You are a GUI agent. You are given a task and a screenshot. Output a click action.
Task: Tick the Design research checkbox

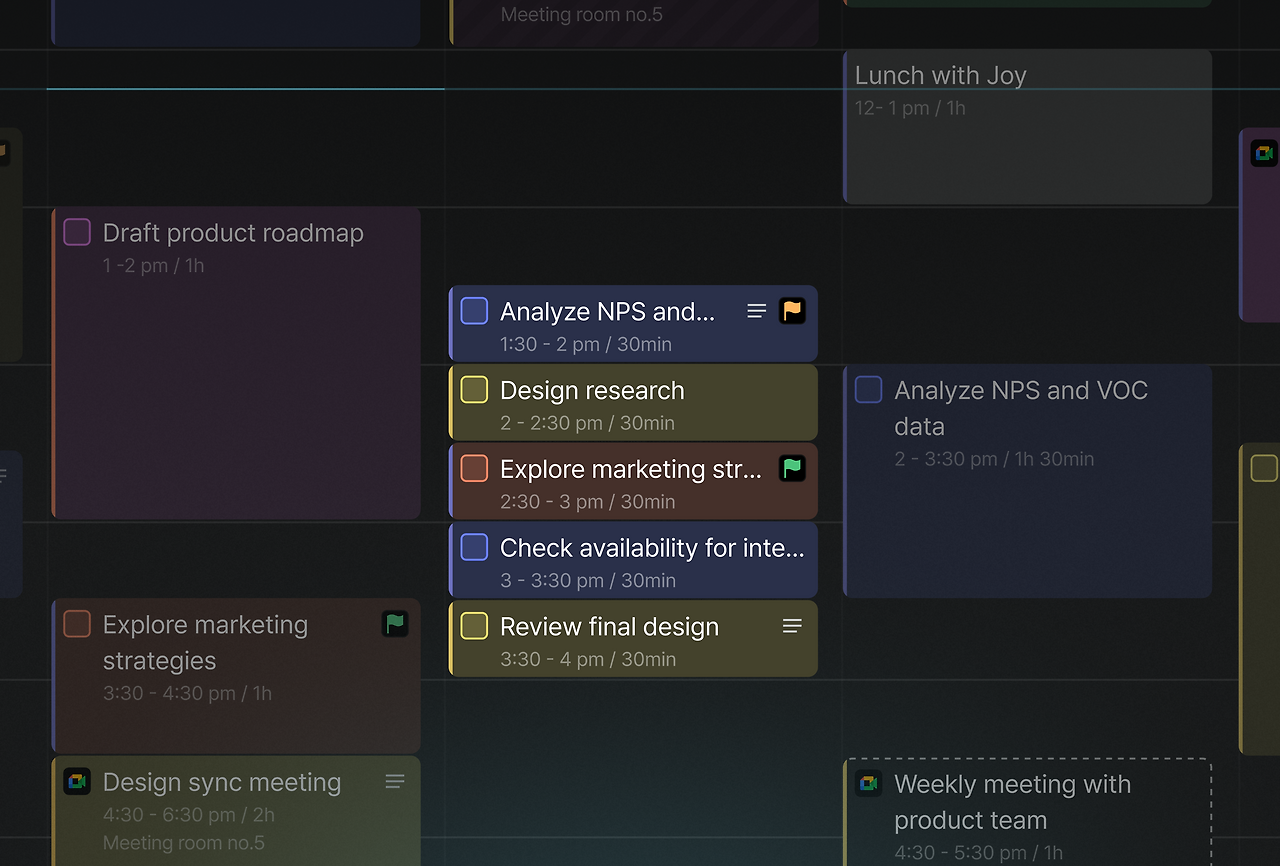click(x=474, y=390)
